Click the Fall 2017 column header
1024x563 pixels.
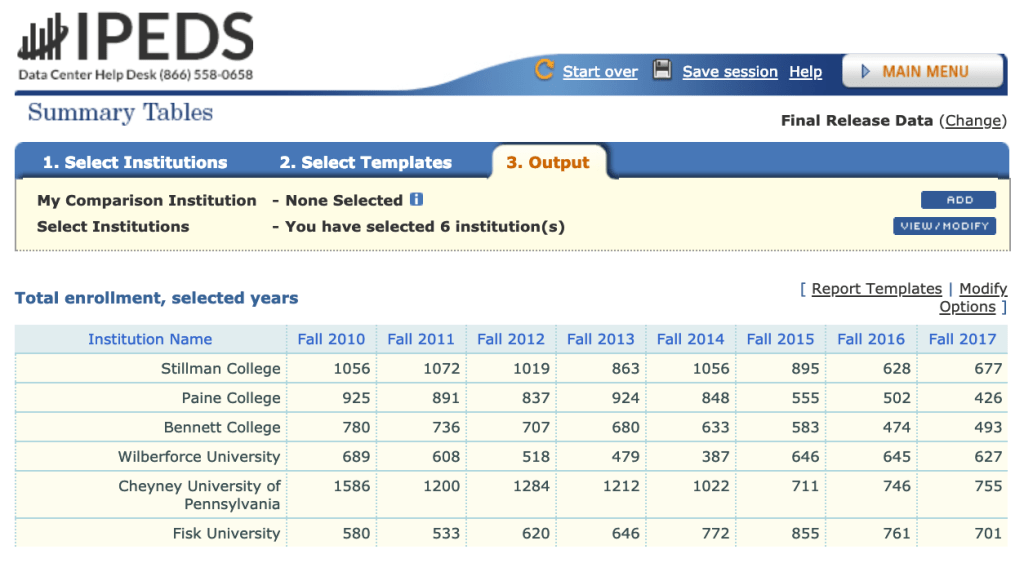[x=962, y=339]
